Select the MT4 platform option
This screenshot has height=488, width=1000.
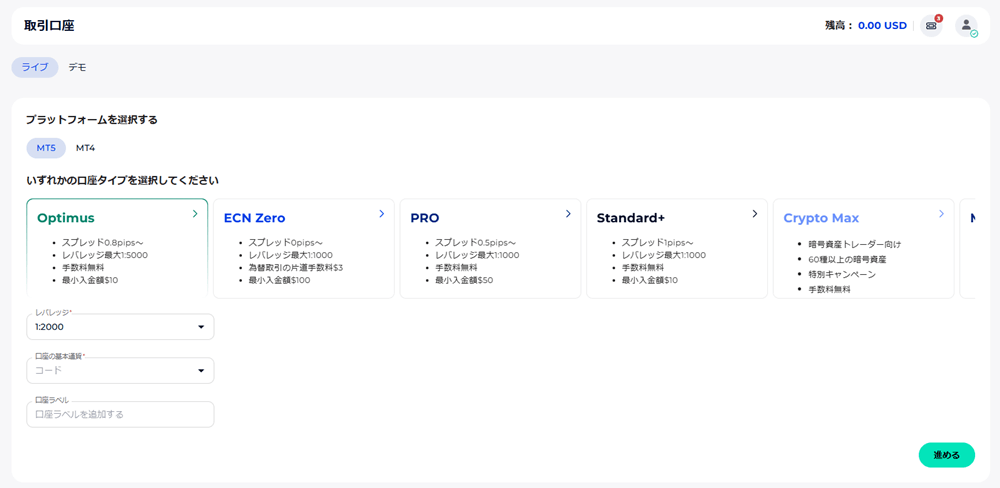click(x=86, y=148)
